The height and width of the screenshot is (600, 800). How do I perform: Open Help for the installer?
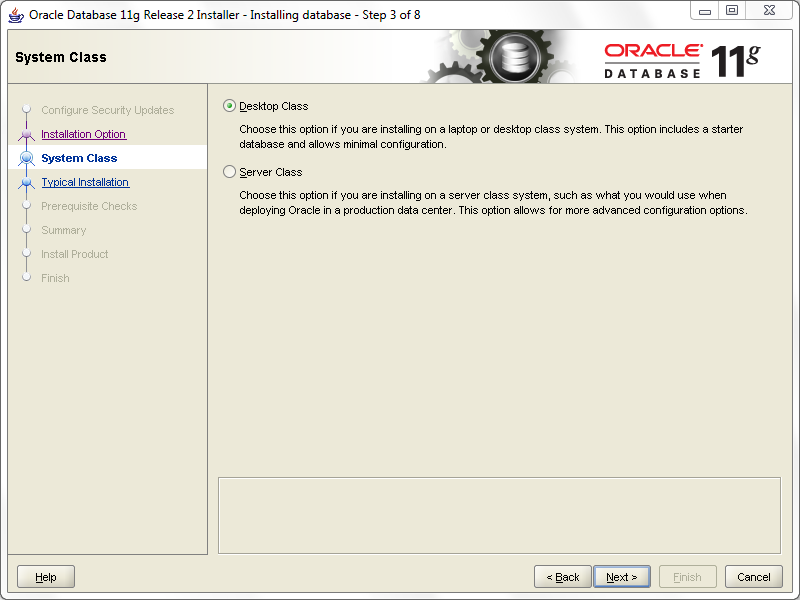46,577
